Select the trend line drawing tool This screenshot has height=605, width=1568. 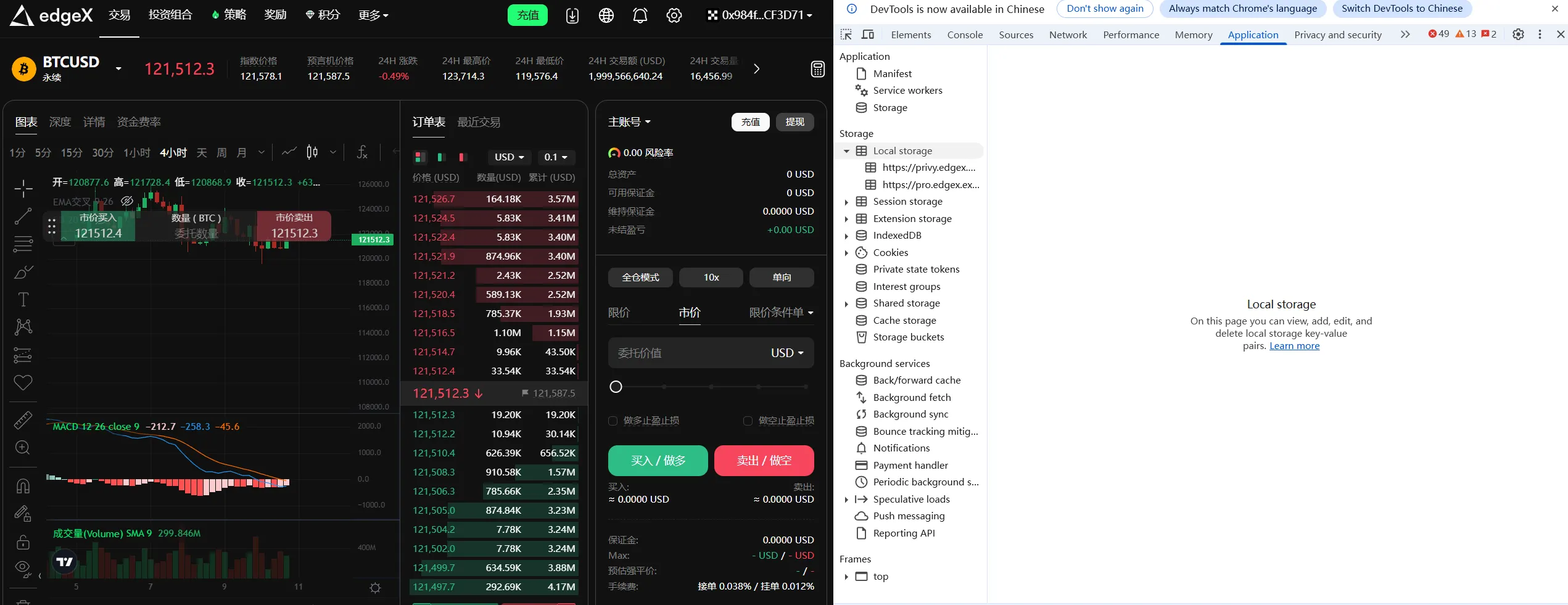(23, 216)
